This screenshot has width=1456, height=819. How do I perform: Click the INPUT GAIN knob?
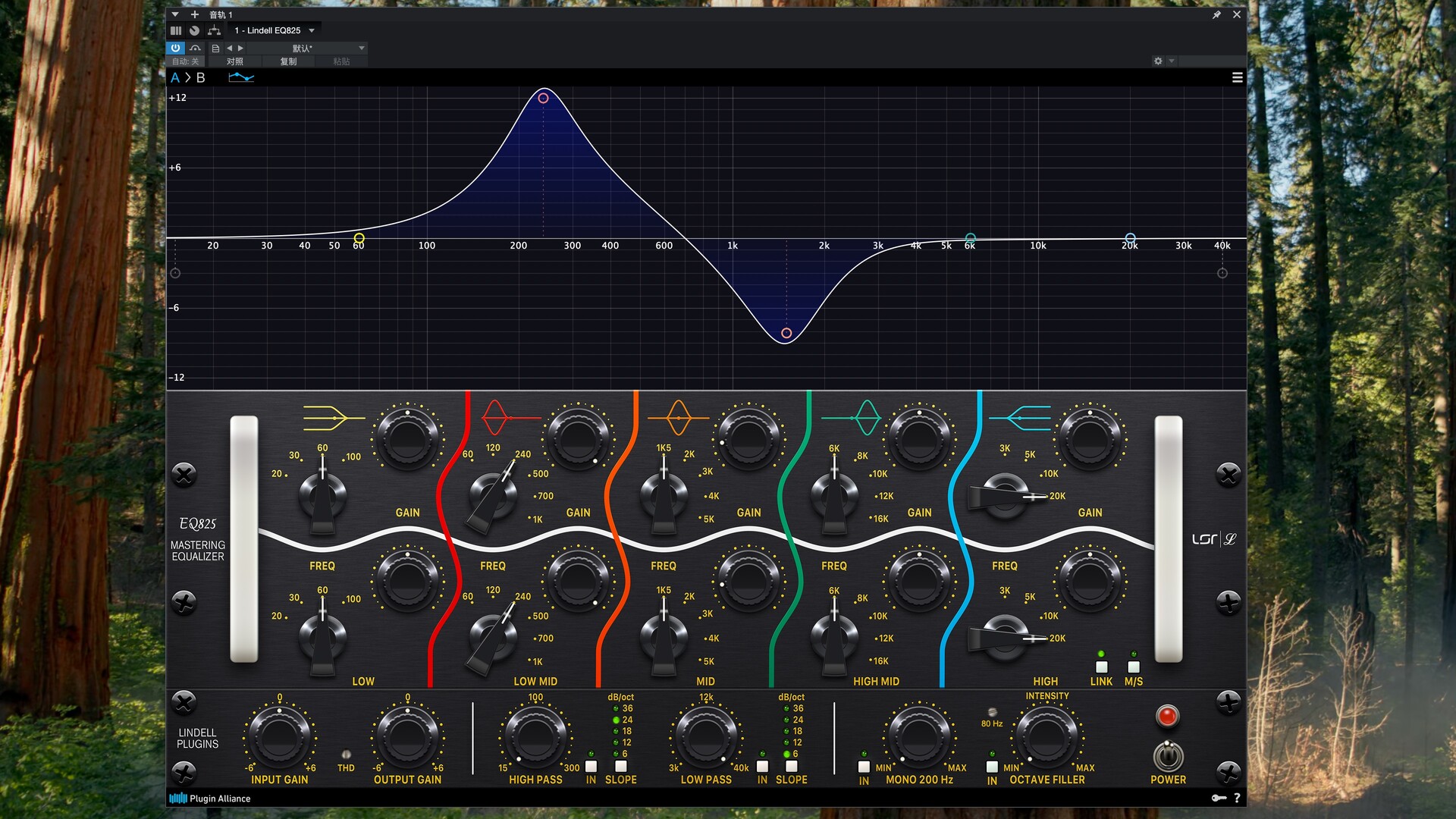coord(279,737)
